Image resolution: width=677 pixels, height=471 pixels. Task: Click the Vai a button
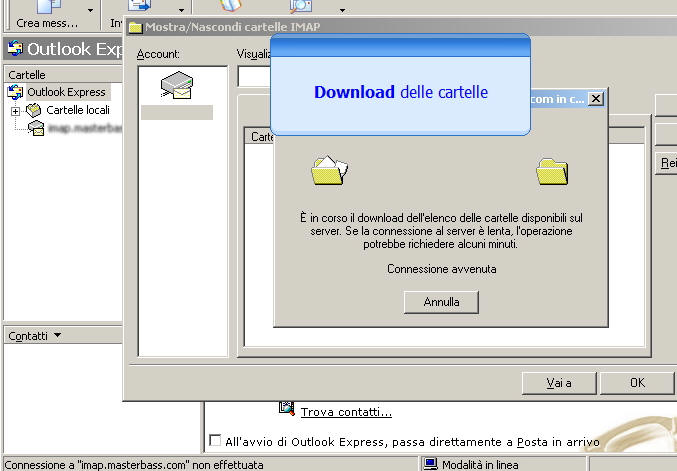pyautogui.click(x=559, y=383)
